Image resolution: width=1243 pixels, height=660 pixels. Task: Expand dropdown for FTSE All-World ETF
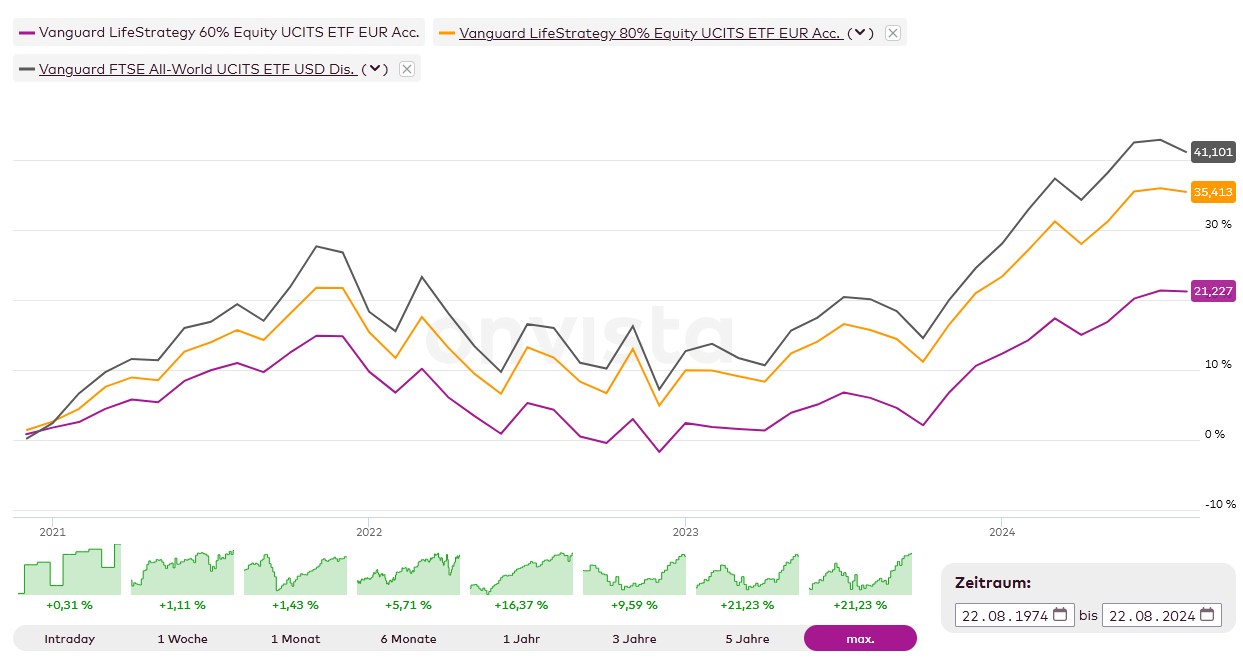click(x=374, y=69)
